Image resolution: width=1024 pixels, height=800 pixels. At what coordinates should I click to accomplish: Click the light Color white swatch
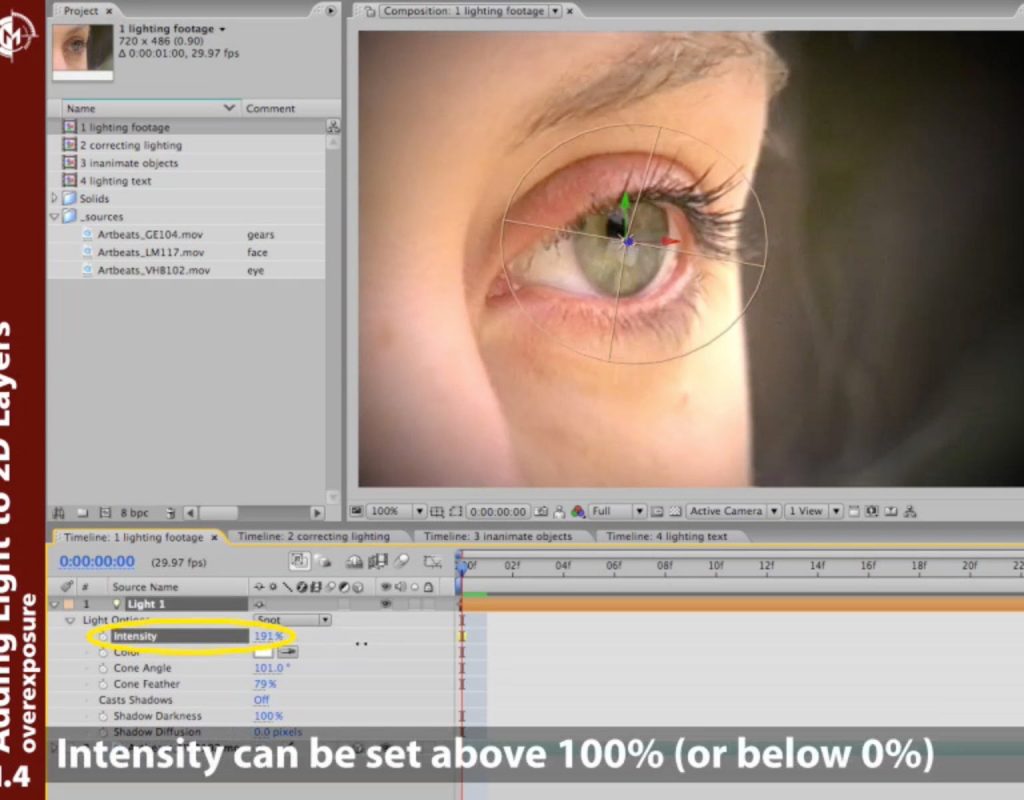(263, 652)
